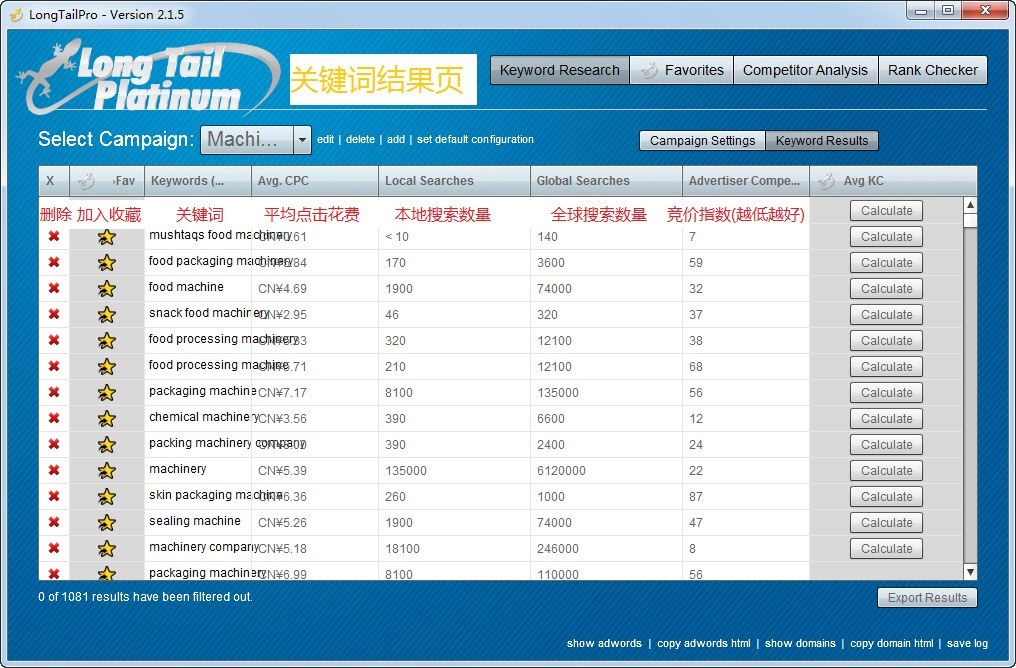Sort by Keywords column header
Image resolution: width=1016 pixels, height=668 pixels.
pyautogui.click(x=198, y=181)
